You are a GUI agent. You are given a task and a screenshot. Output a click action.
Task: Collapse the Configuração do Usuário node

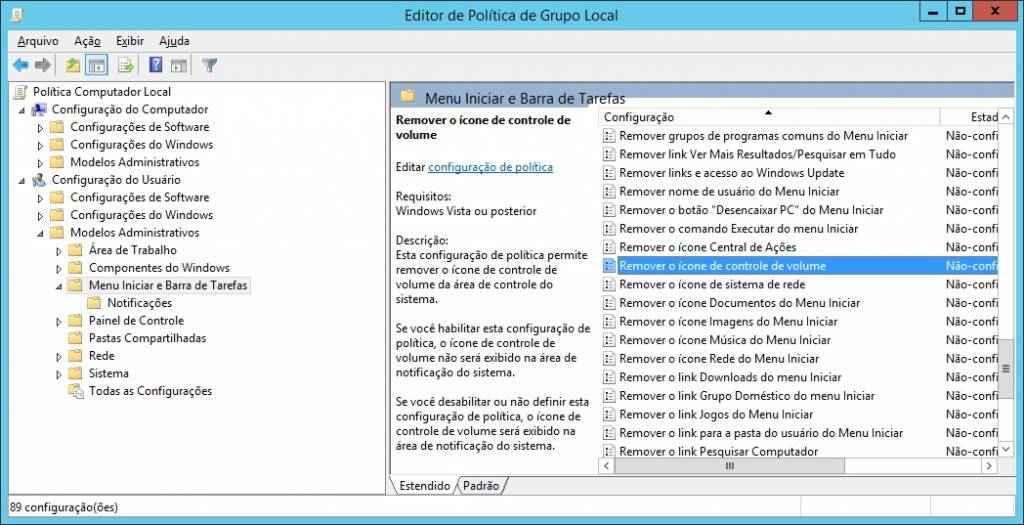[x=22, y=181]
